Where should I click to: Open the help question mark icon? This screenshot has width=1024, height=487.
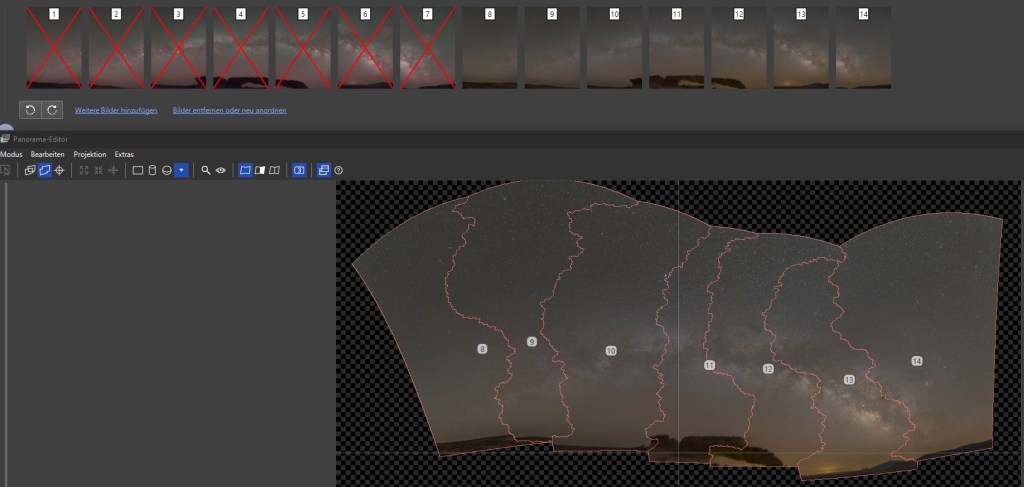(338, 171)
